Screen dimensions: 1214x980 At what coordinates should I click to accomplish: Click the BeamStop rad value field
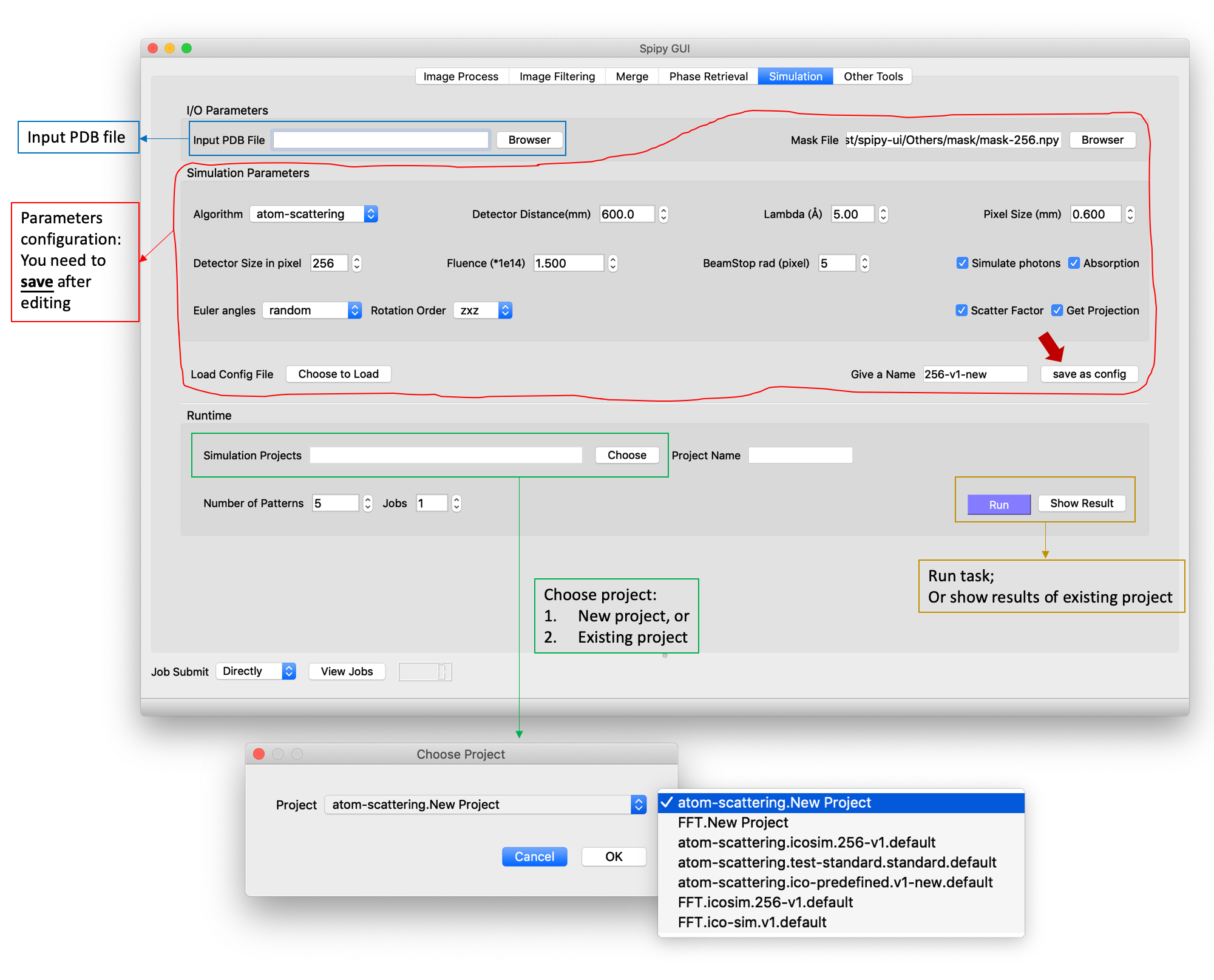point(837,263)
